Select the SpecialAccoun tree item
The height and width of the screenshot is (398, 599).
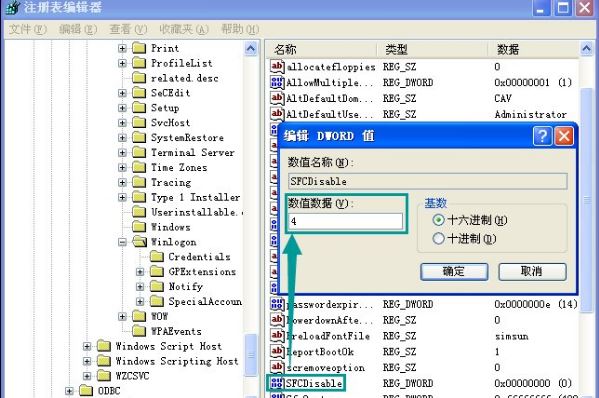pyautogui.click(x=205, y=301)
